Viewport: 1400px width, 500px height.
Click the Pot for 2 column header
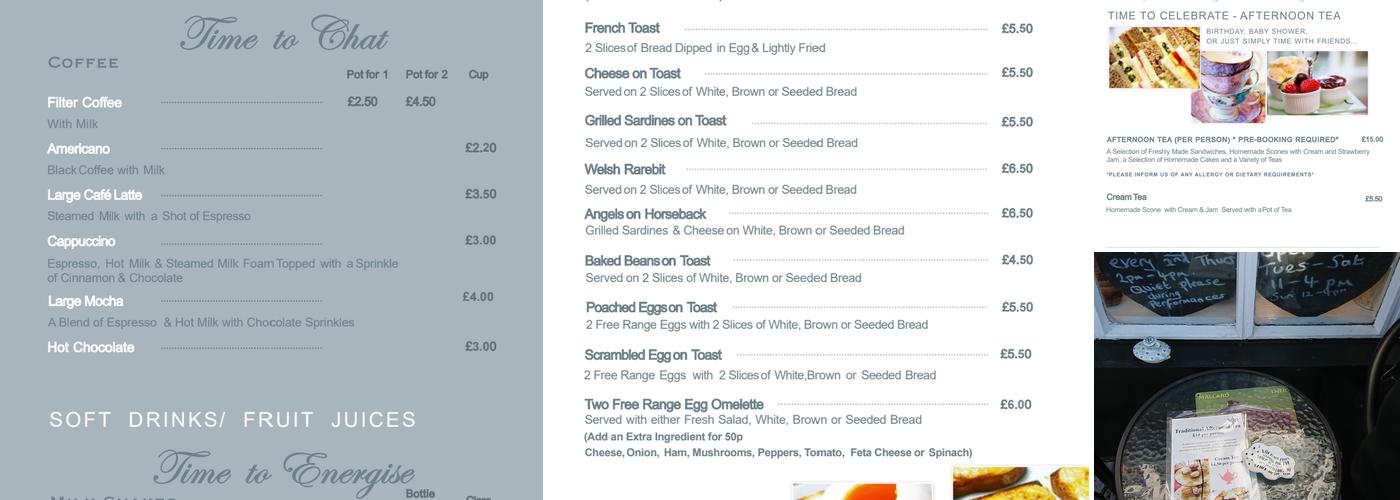tap(426, 75)
